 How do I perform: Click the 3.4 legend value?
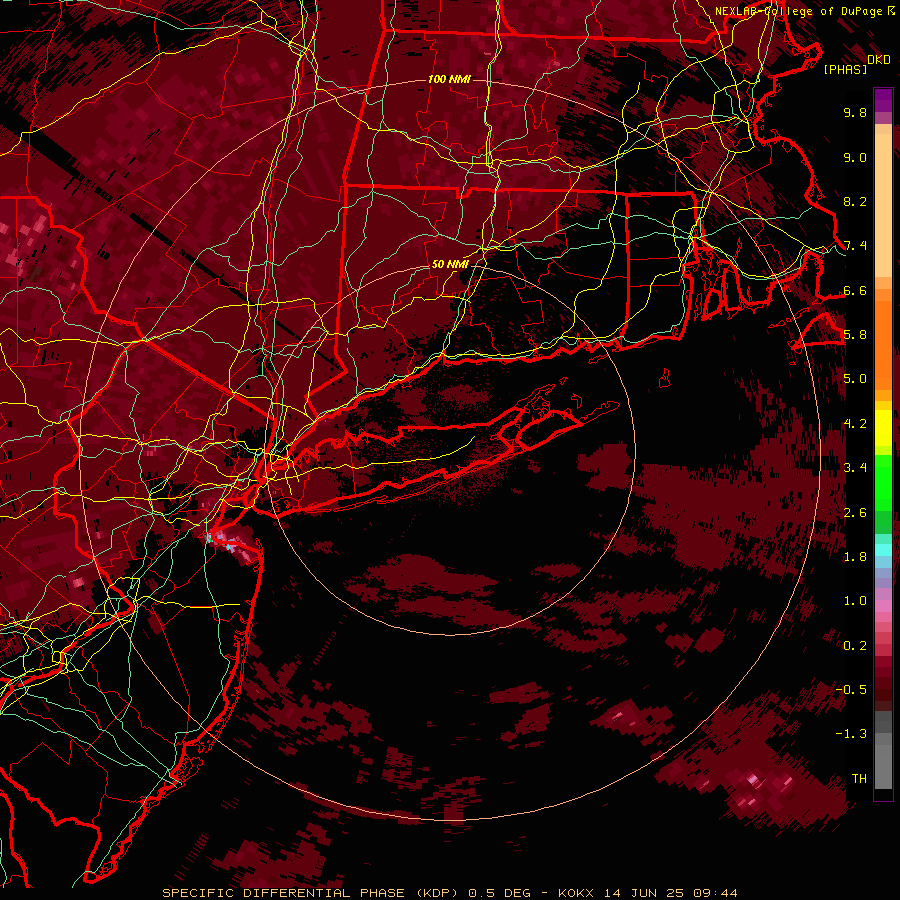(855, 468)
